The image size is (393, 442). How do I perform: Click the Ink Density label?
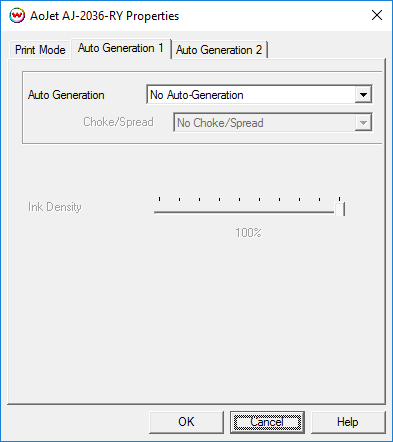[x=55, y=207]
